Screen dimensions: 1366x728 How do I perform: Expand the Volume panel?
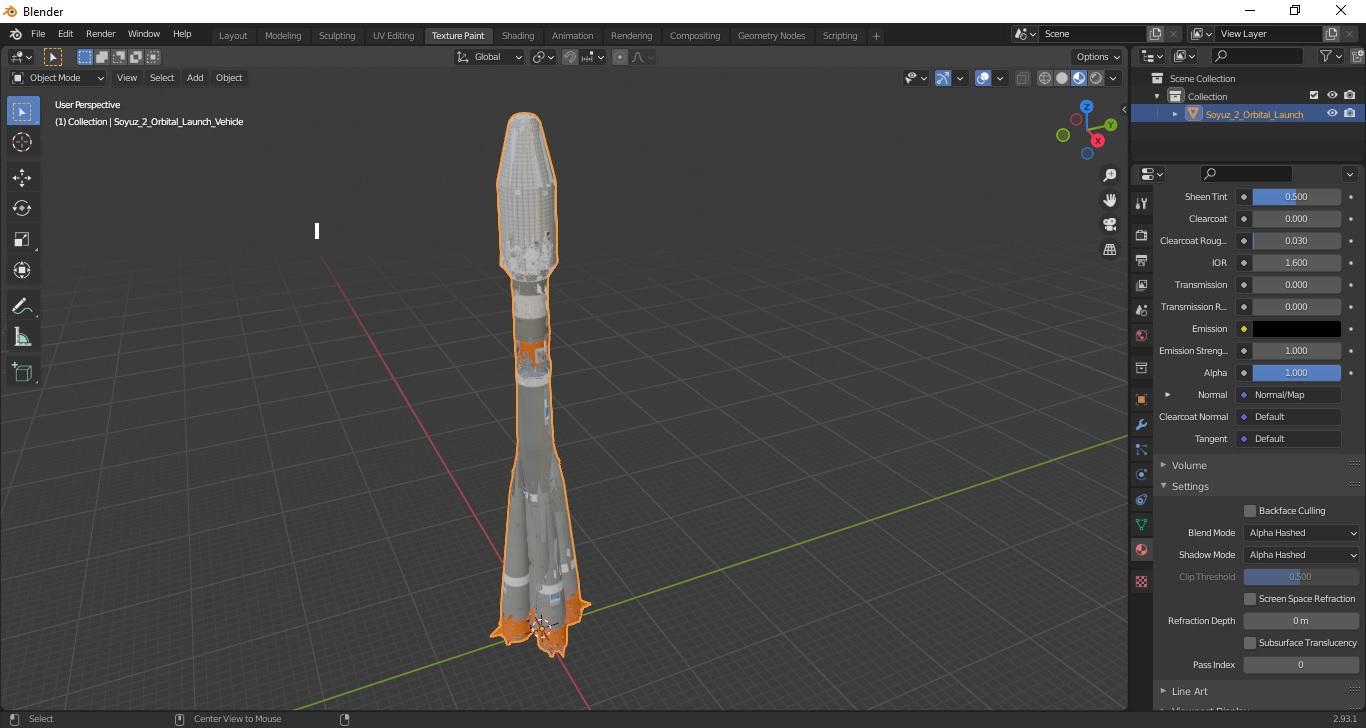pyautogui.click(x=1188, y=465)
